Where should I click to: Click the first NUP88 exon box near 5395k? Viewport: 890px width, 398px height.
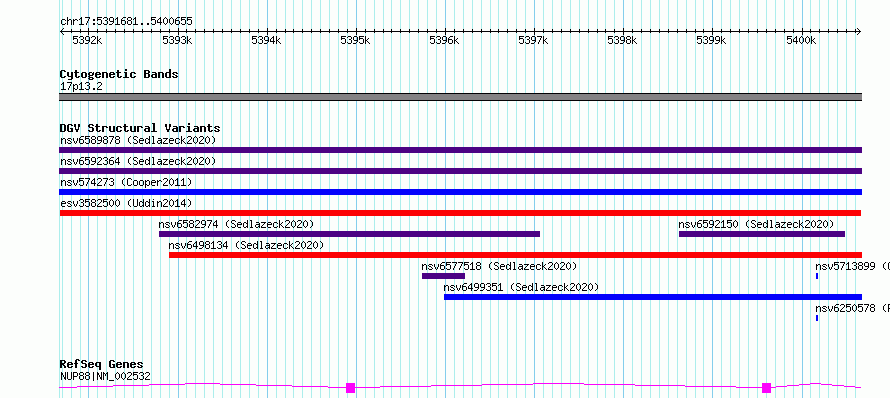pyautogui.click(x=350, y=388)
